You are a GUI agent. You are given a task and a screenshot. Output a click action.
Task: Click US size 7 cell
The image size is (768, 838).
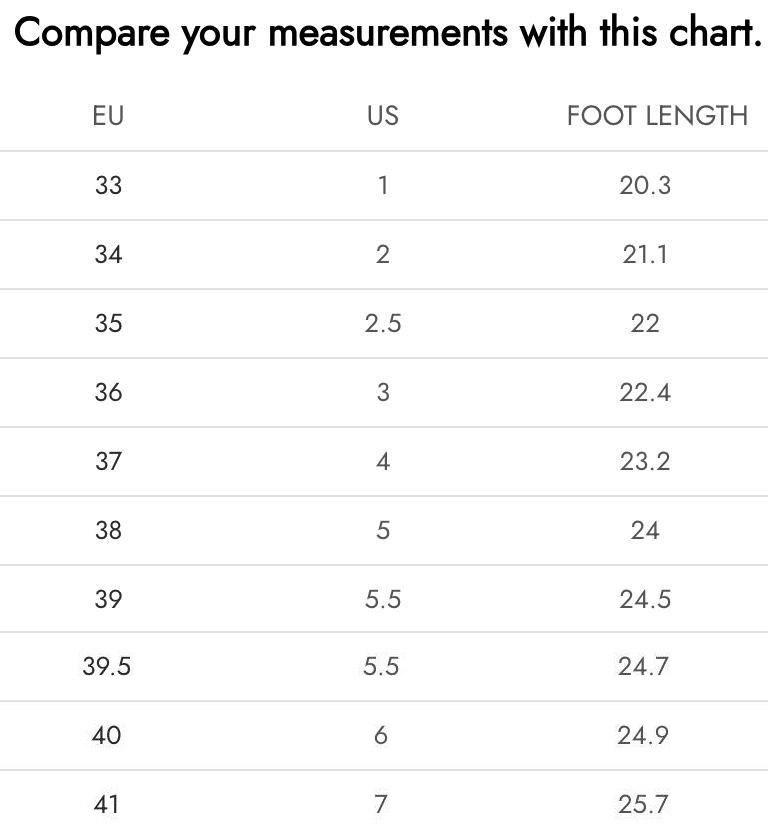(381, 804)
